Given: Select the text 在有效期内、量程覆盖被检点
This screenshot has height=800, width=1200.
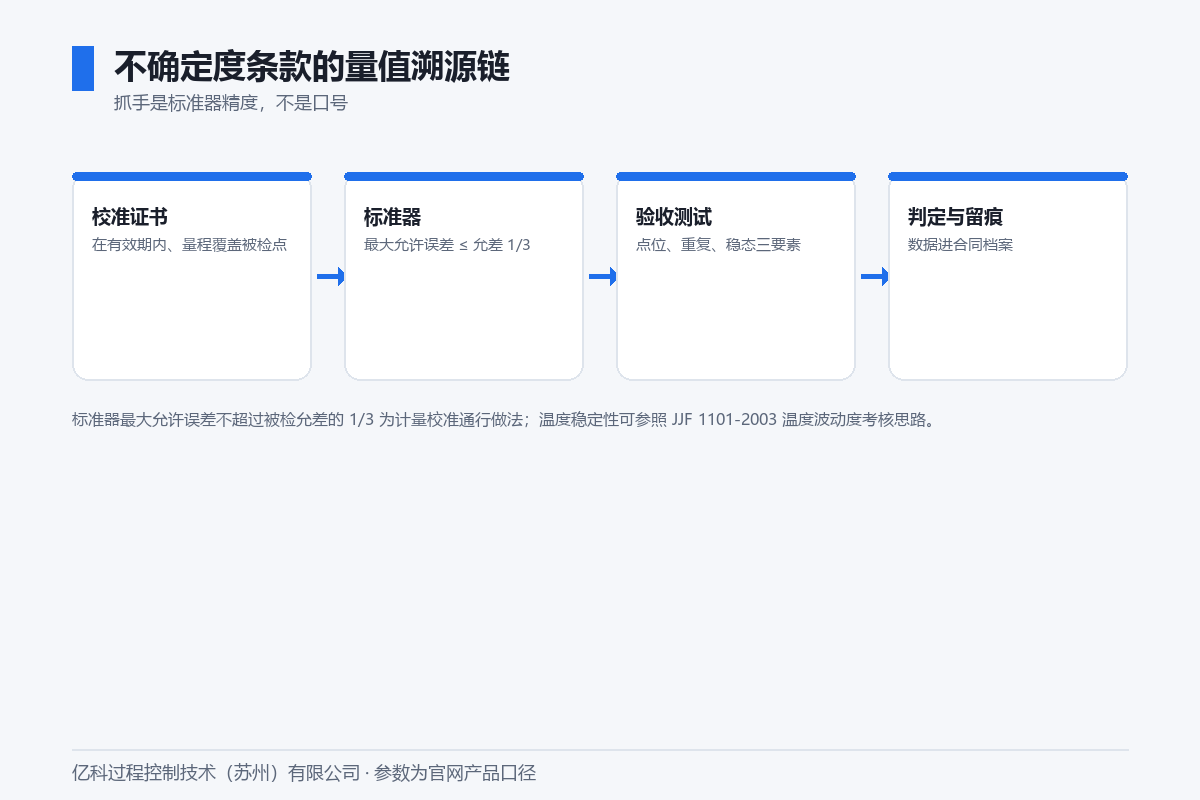Looking at the screenshot, I should [x=190, y=245].
